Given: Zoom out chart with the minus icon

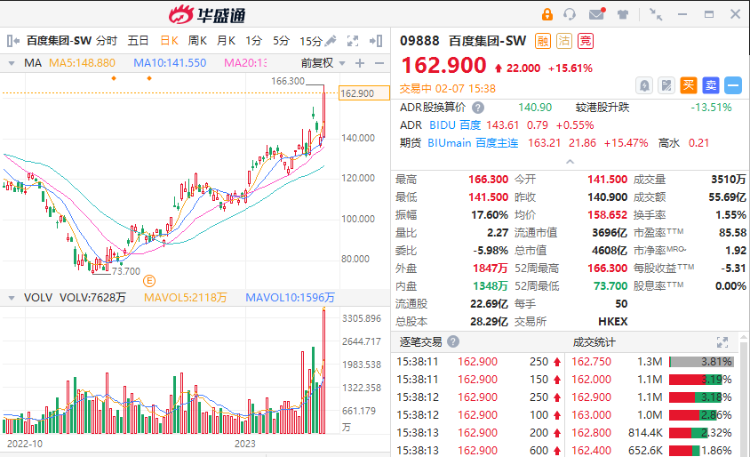Looking at the screenshot, I should [x=379, y=63].
